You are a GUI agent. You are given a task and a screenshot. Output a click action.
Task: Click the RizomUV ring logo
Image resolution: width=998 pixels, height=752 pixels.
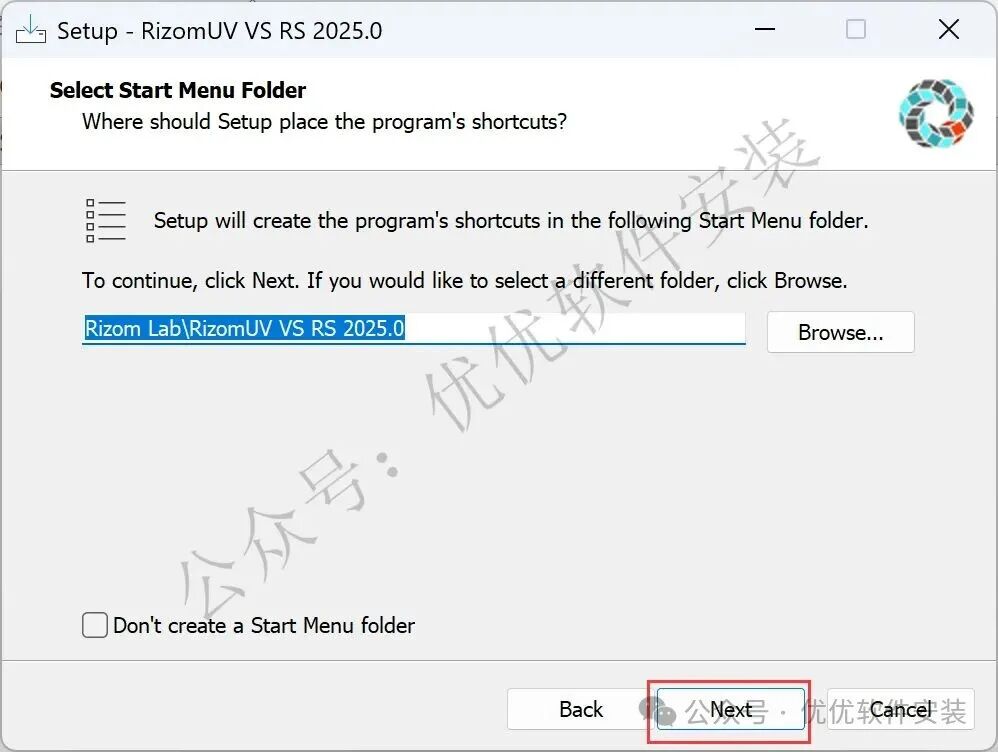(x=936, y=113)
